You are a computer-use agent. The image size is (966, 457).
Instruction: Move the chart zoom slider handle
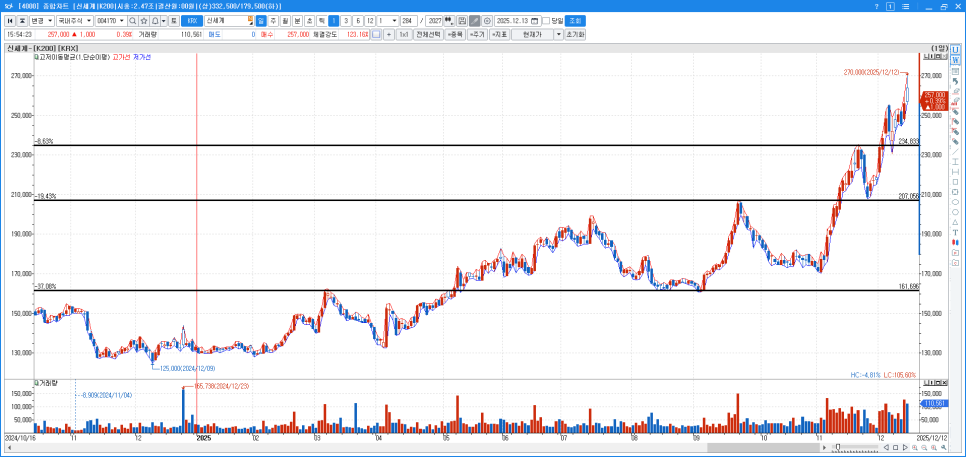coord(838,447)
